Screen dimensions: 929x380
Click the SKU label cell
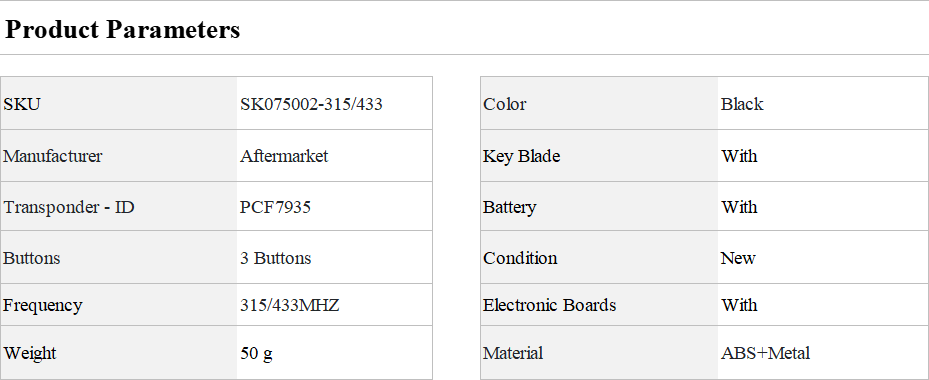118,104
